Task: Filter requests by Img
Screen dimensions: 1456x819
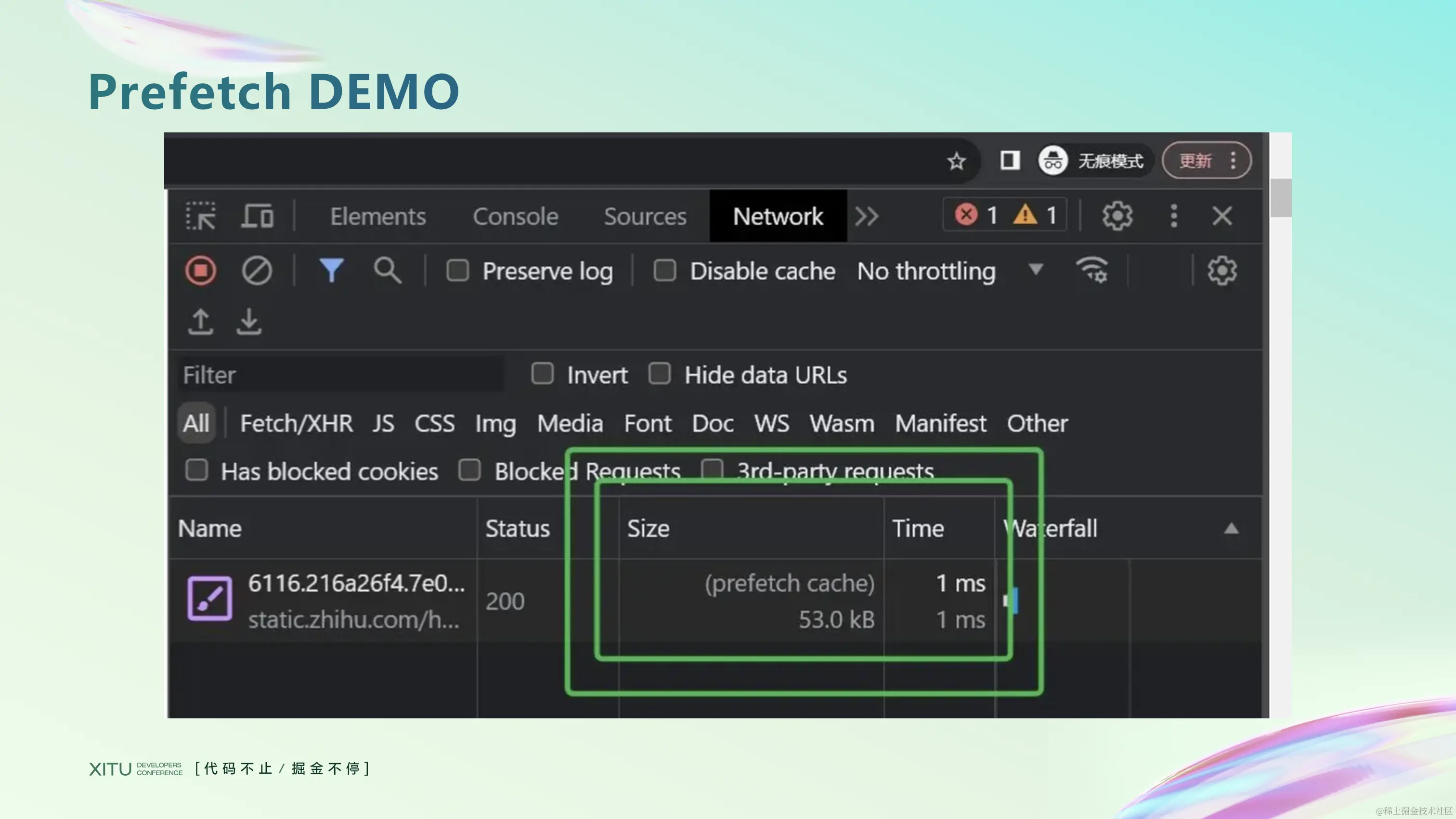Action: tap(496, 424)
